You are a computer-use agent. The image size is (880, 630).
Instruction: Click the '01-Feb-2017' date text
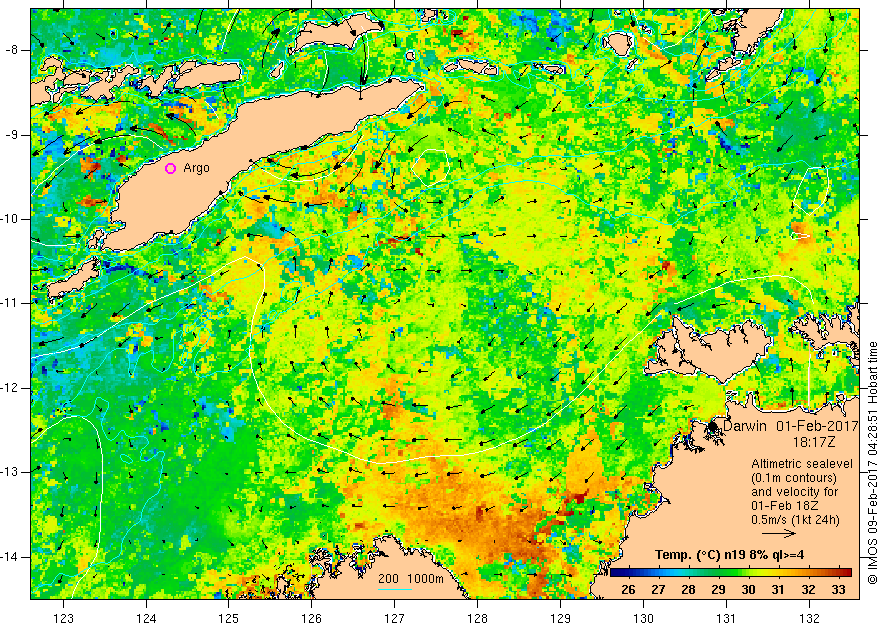(817, 426)
